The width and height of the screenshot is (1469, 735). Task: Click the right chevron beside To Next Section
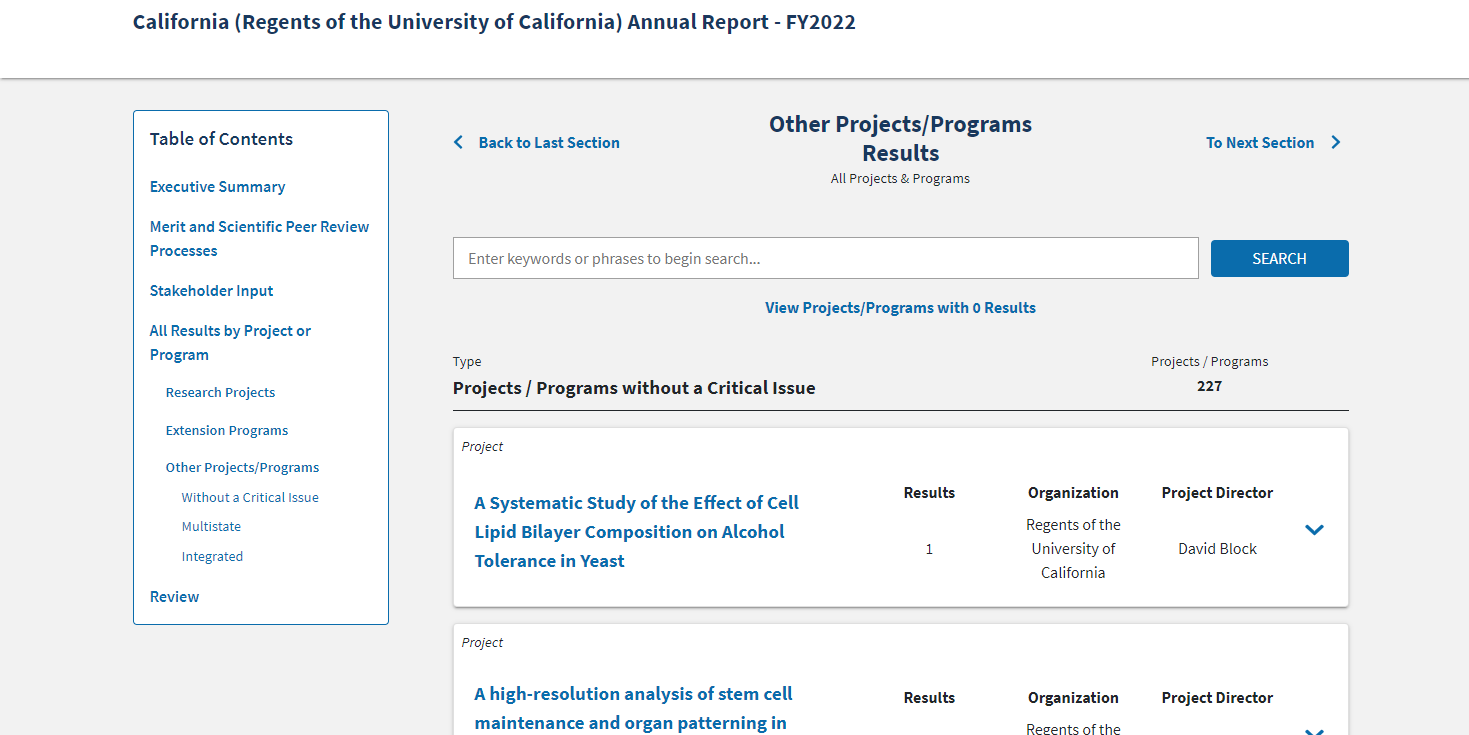pyautogui.click(x=1336, y=143)
